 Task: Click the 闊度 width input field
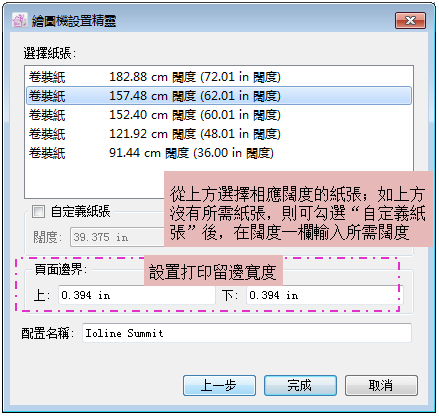117,237
